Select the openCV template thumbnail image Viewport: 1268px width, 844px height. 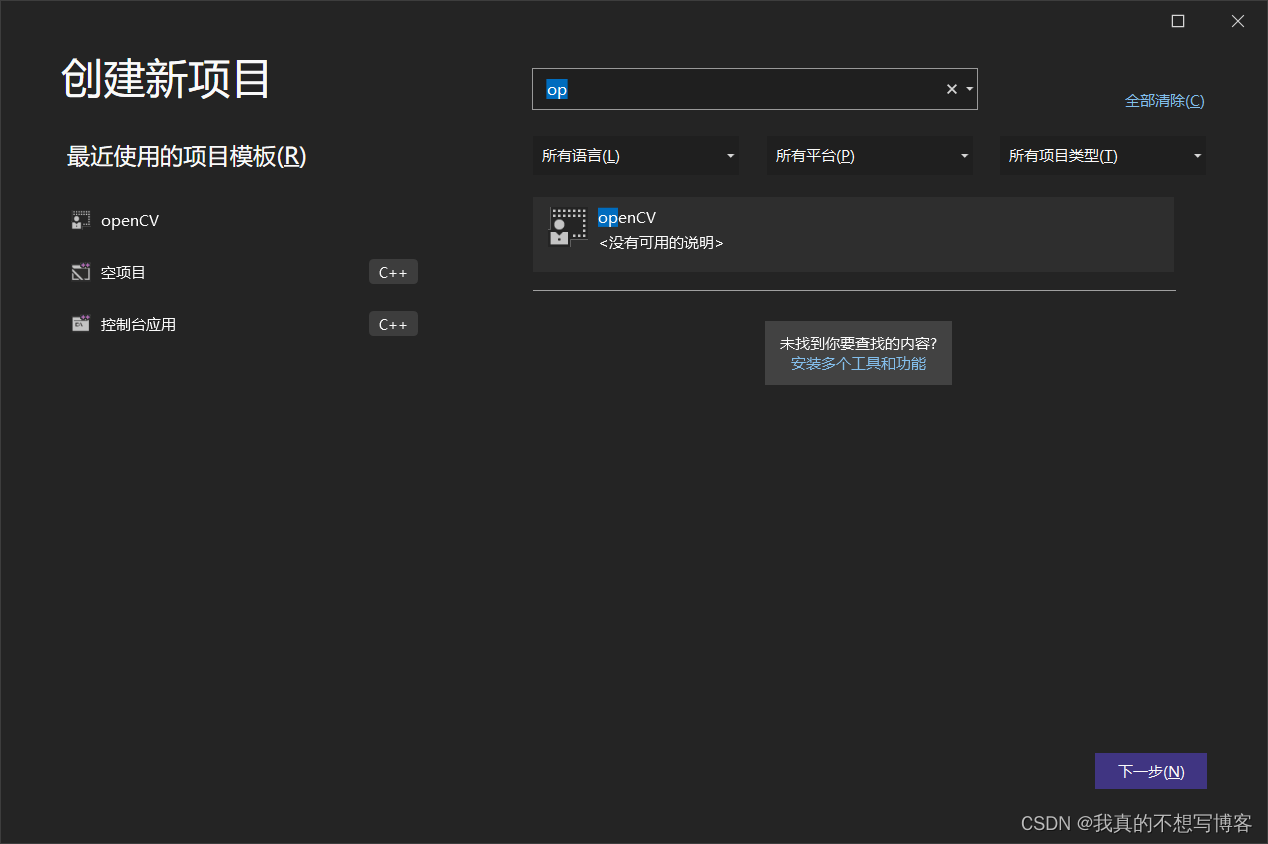point(567,226)
